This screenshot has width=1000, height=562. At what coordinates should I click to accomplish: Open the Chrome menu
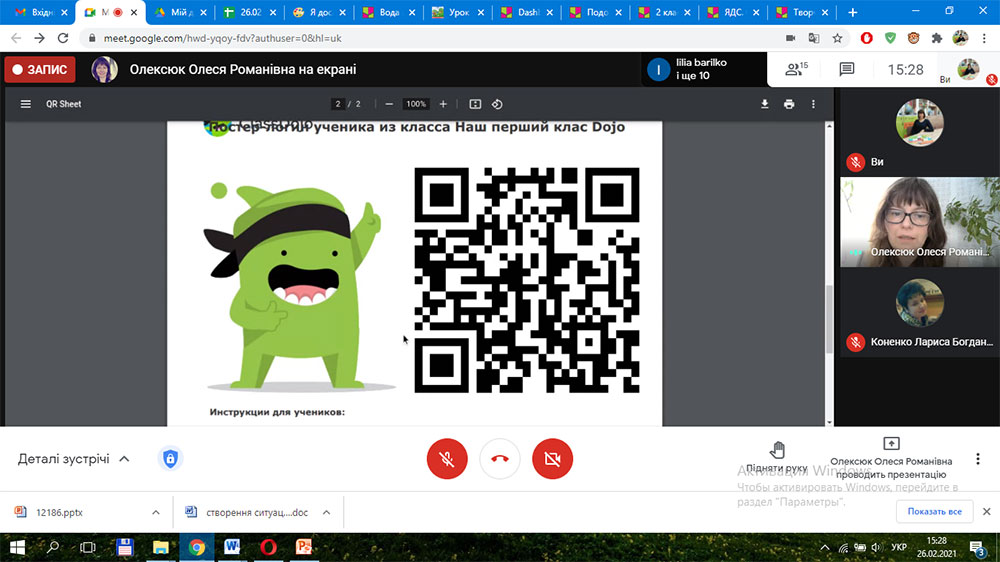click(x=985, y=38)
